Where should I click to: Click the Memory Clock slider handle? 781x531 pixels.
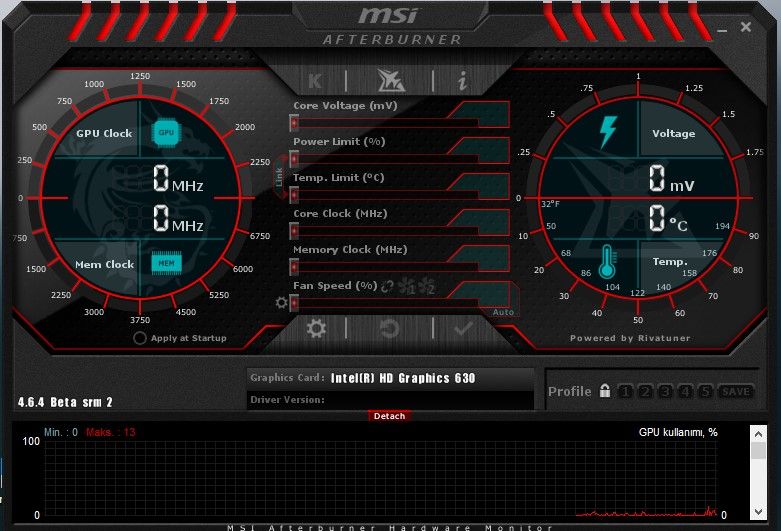pos(294,266)
